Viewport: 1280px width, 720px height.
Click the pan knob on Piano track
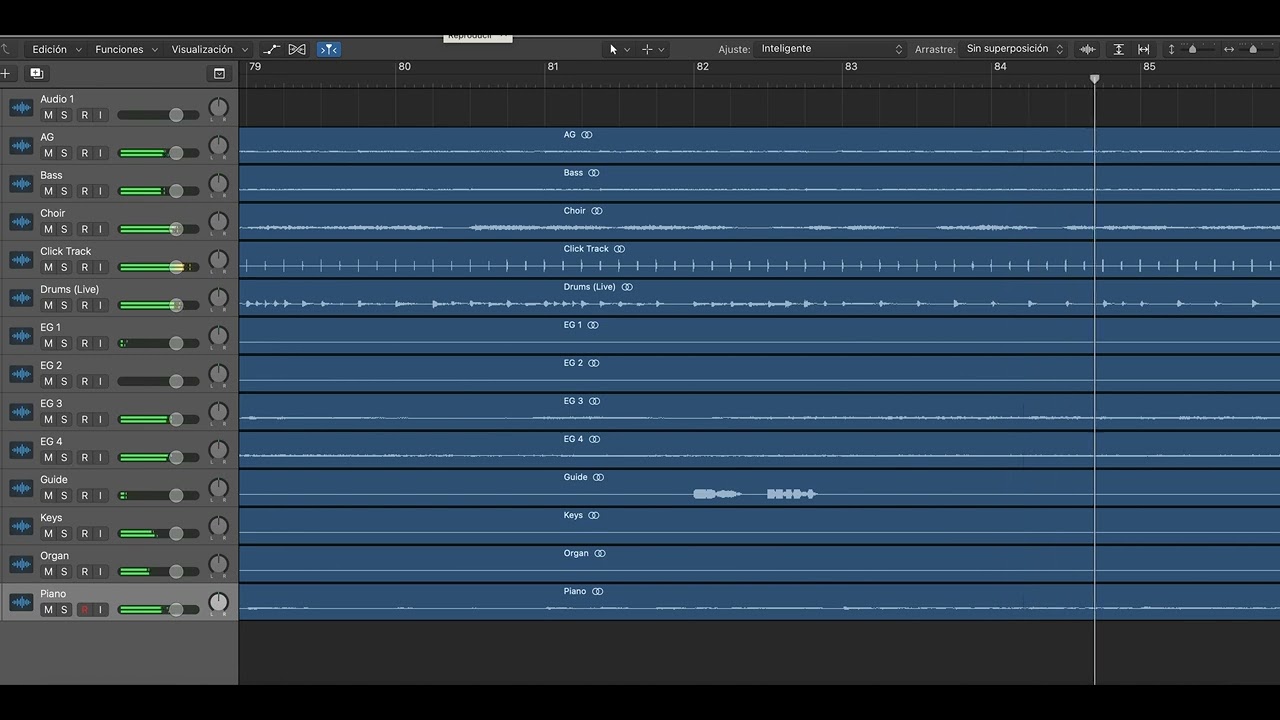click(x=218, y=603)
